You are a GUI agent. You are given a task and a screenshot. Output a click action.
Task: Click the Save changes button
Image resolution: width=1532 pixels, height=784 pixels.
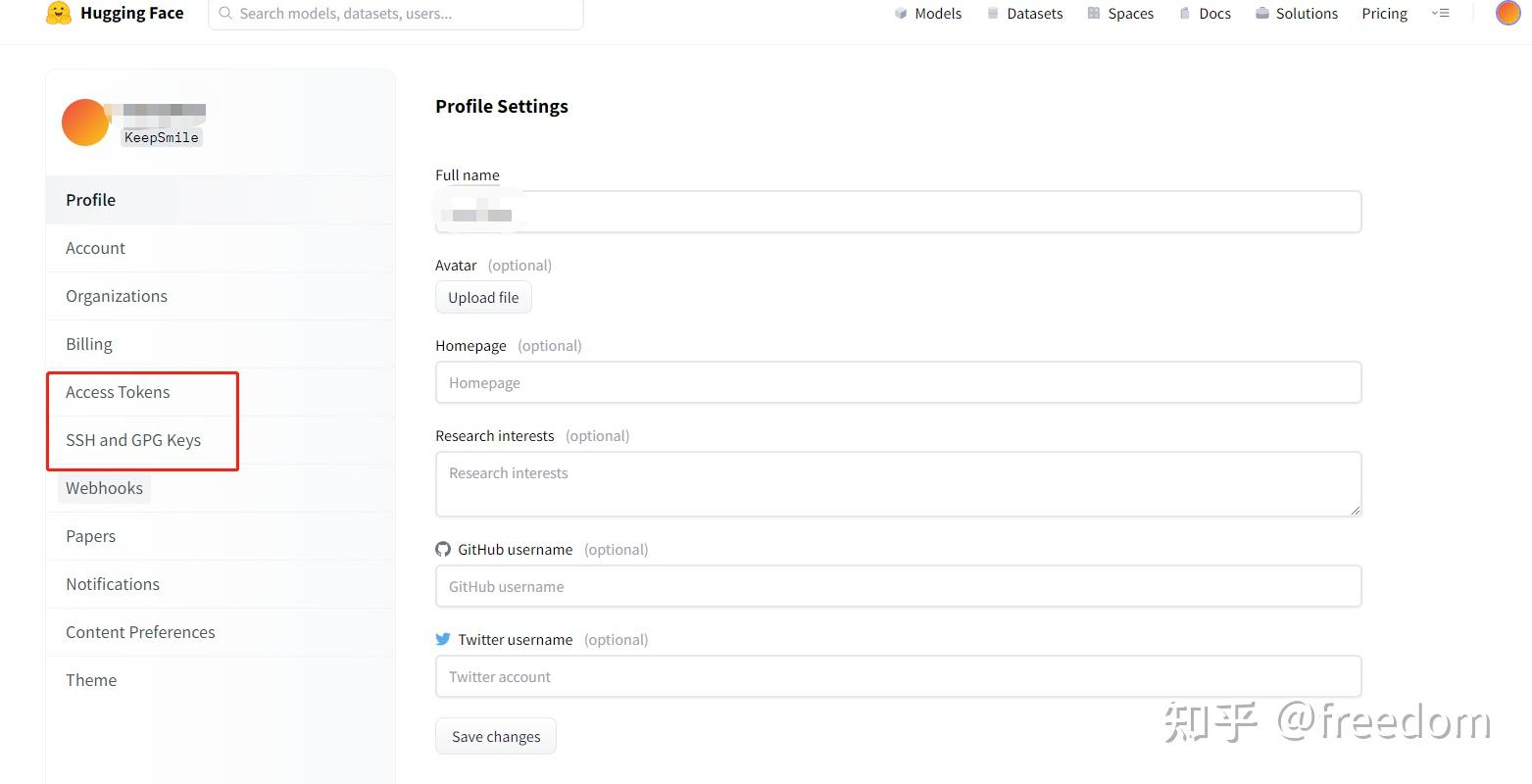[x=496, y=737]
